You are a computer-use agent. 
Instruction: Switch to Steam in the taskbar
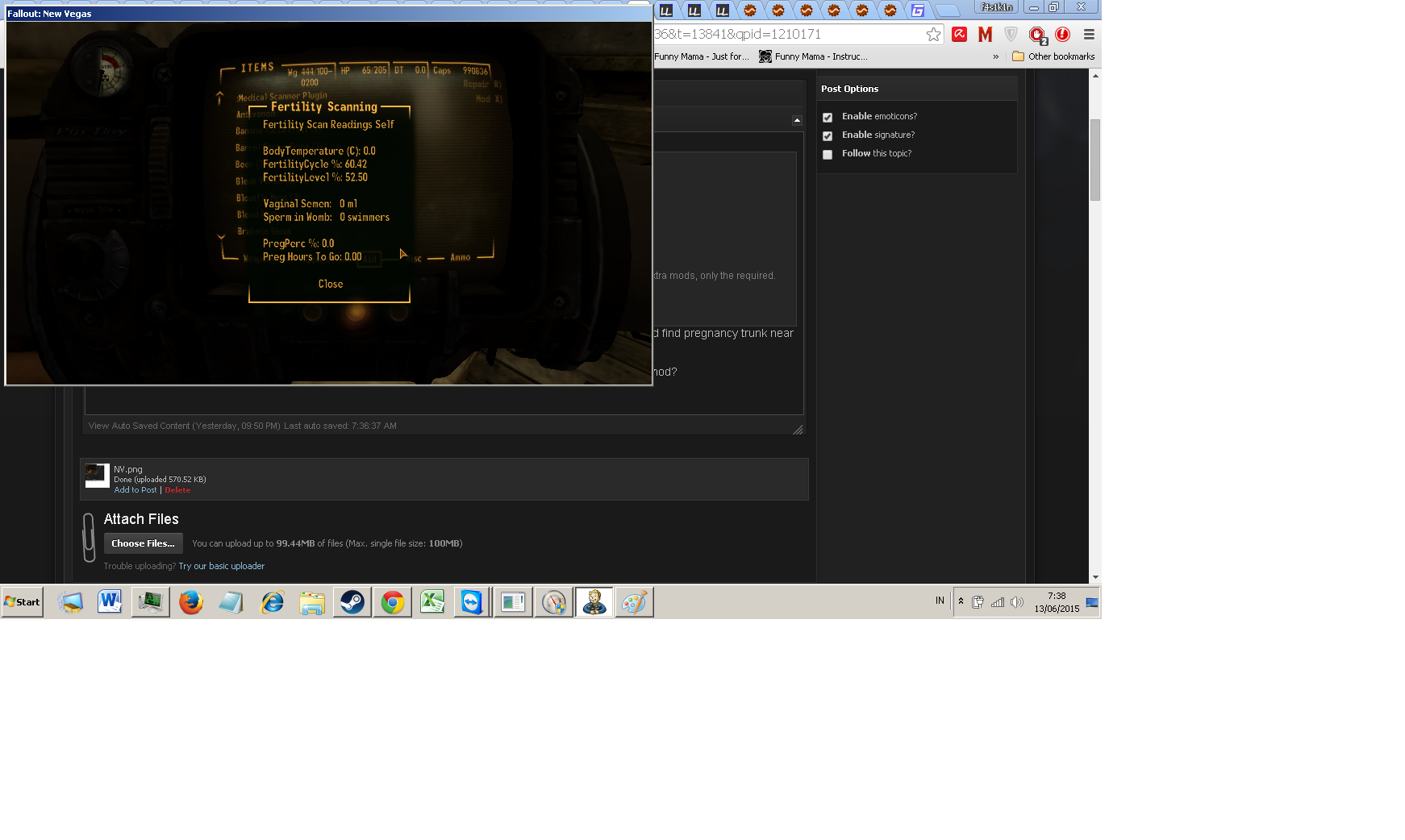click(x=352, y=602)
